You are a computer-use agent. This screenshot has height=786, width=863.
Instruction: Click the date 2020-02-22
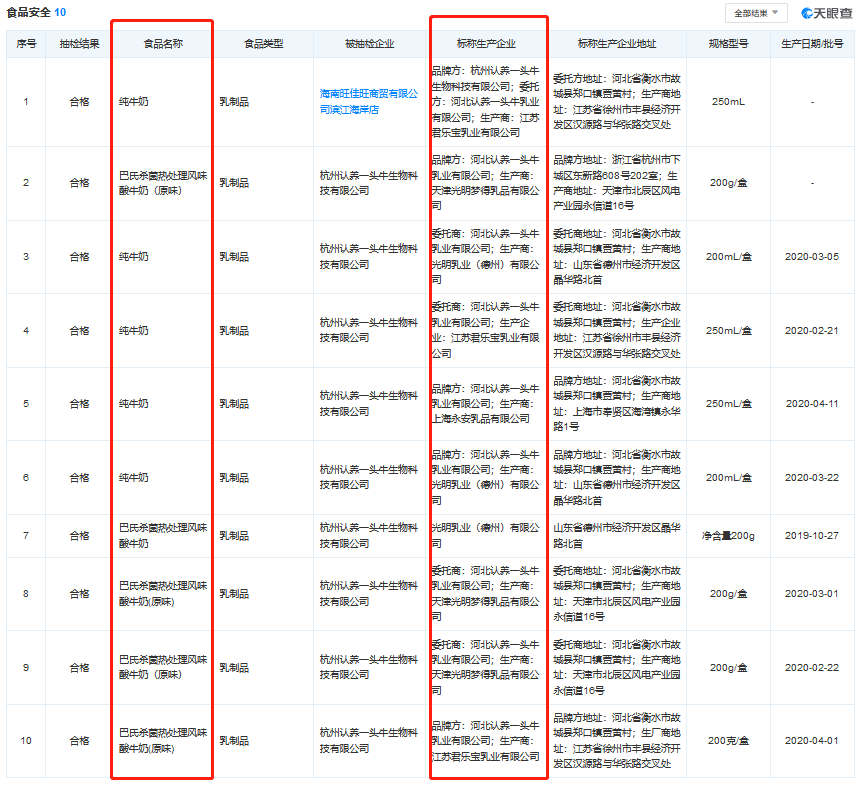click(x=812, y=667)
